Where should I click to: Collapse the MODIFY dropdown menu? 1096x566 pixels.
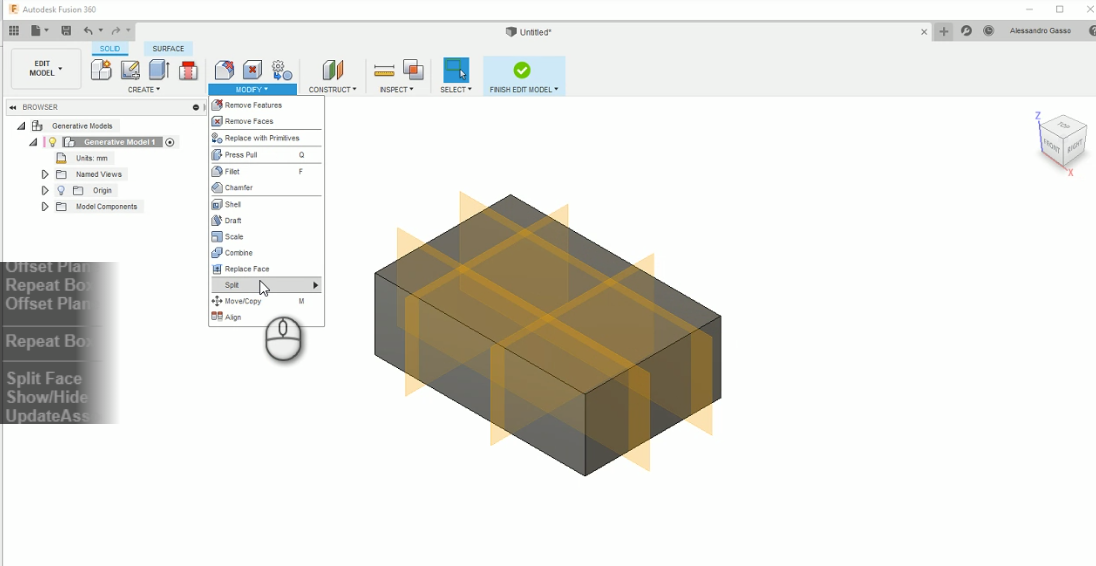point(252,89)
